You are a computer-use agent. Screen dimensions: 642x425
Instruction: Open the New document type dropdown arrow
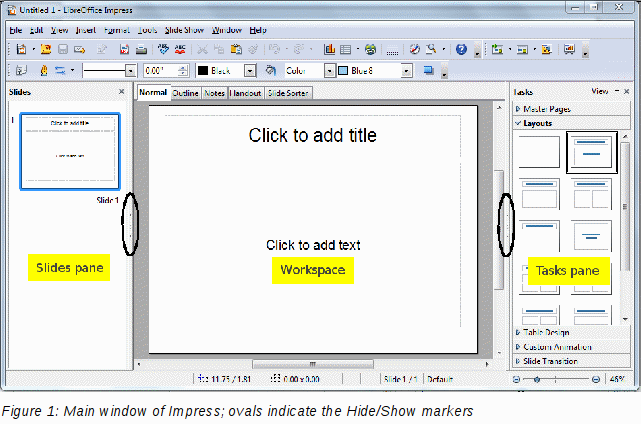click(x=34, y=50)
